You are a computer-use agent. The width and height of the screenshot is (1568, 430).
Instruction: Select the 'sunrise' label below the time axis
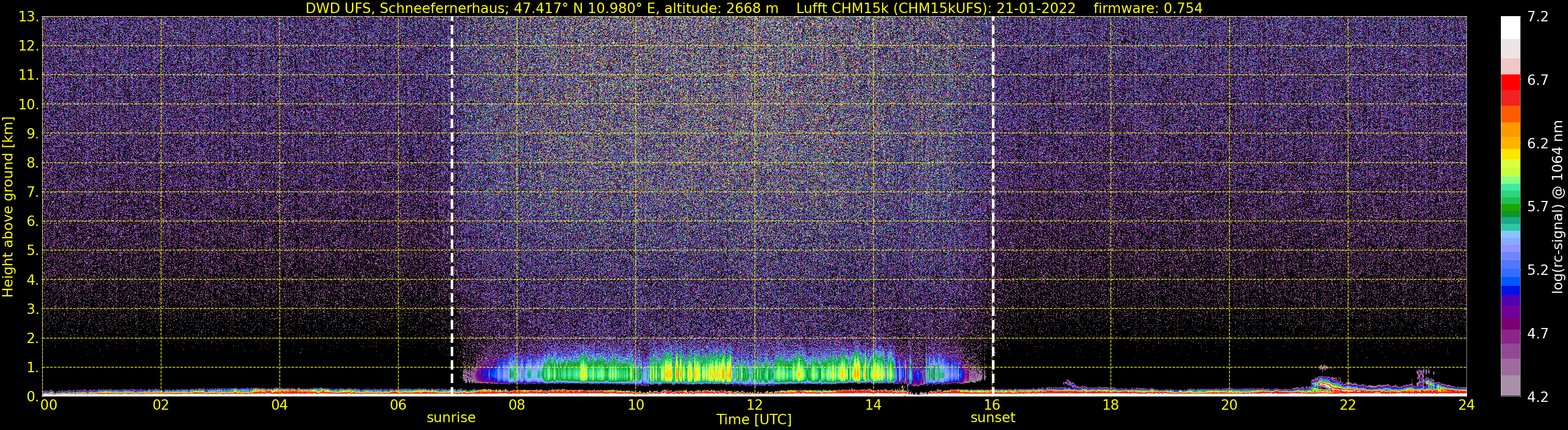(451, 418)
